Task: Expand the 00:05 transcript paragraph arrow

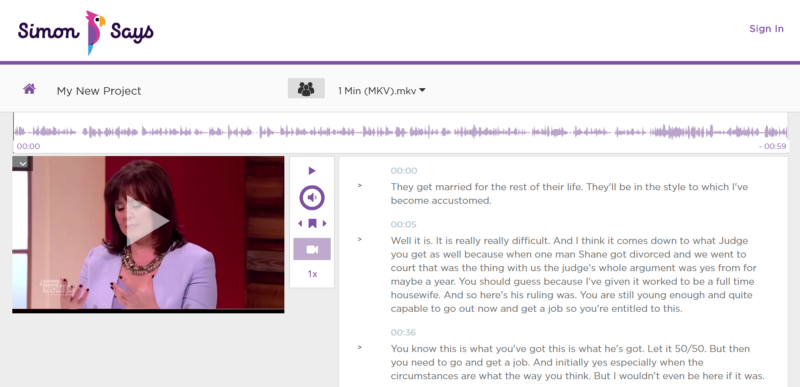Action: pos(360,239)
